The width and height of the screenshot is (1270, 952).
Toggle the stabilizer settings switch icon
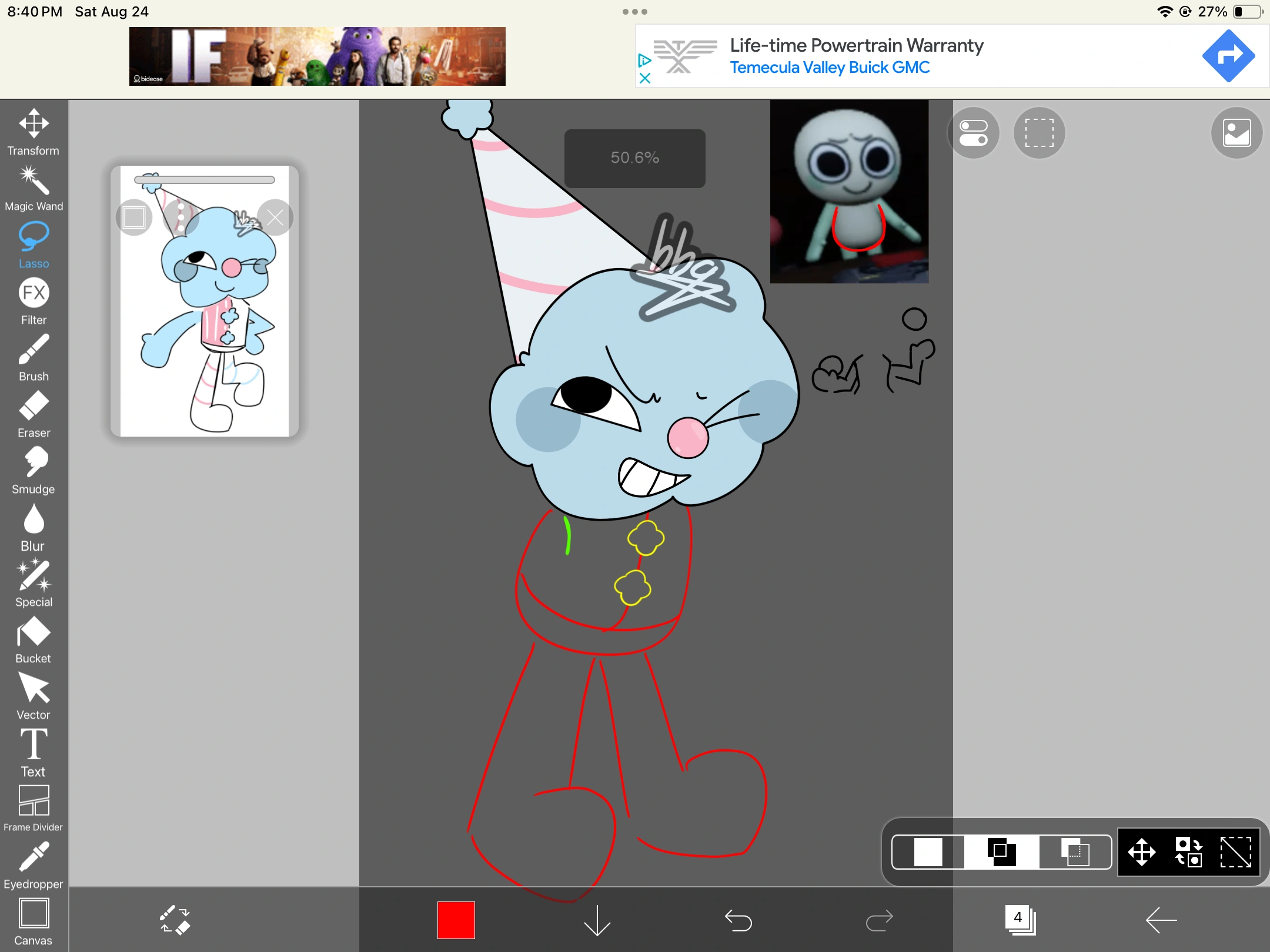click(x=974, y=133)
